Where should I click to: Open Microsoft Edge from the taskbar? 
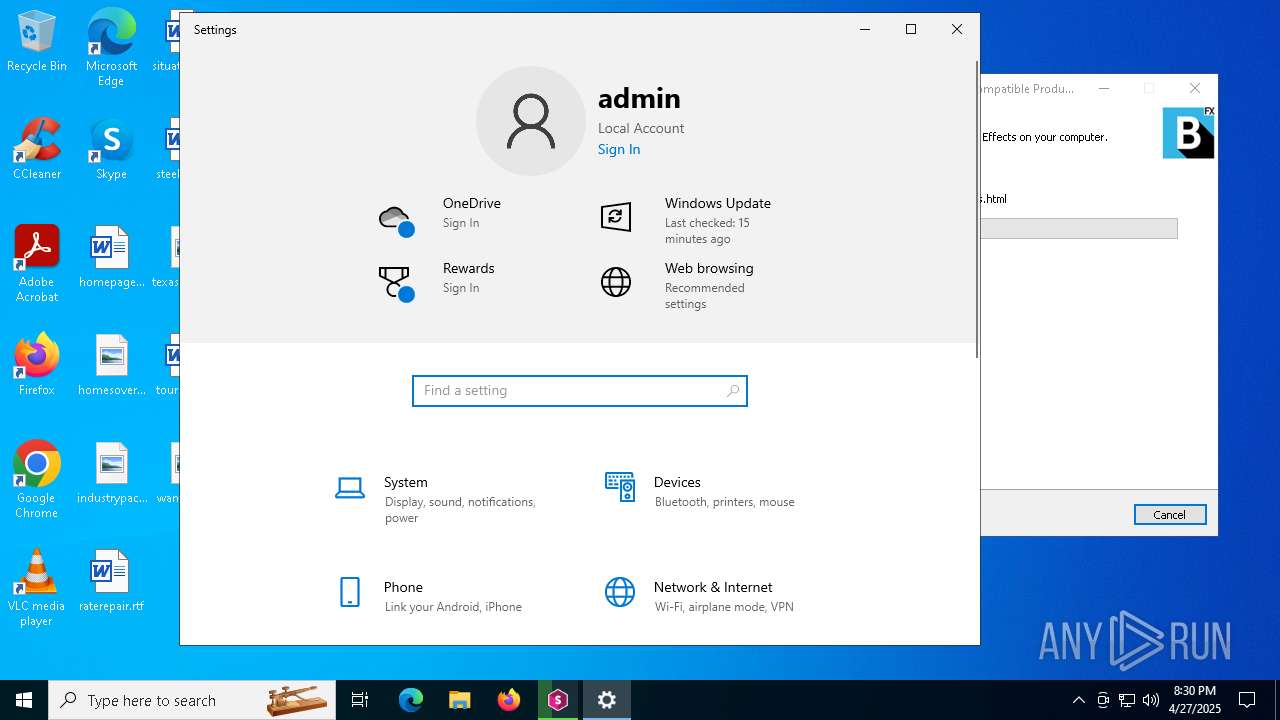click(411, 700)
